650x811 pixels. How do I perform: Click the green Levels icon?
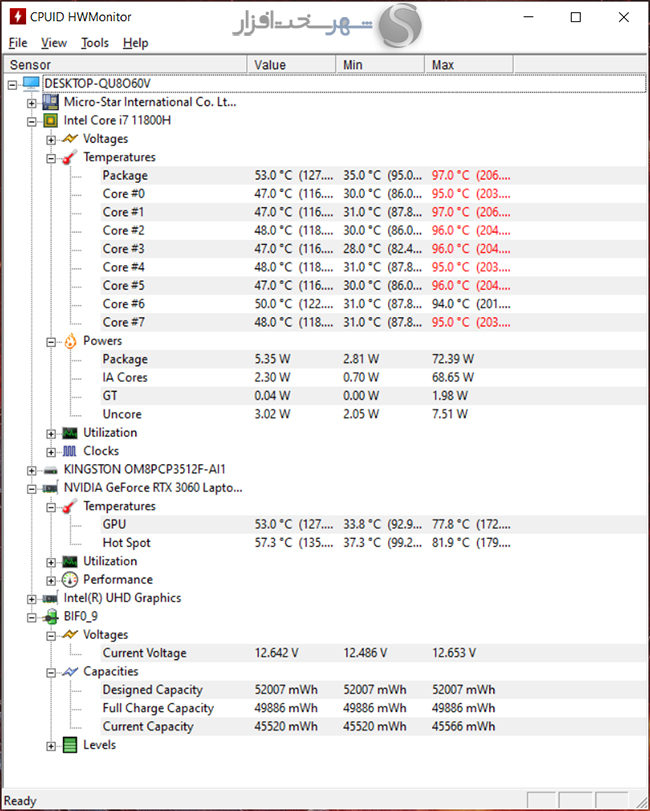click(69, 745)
